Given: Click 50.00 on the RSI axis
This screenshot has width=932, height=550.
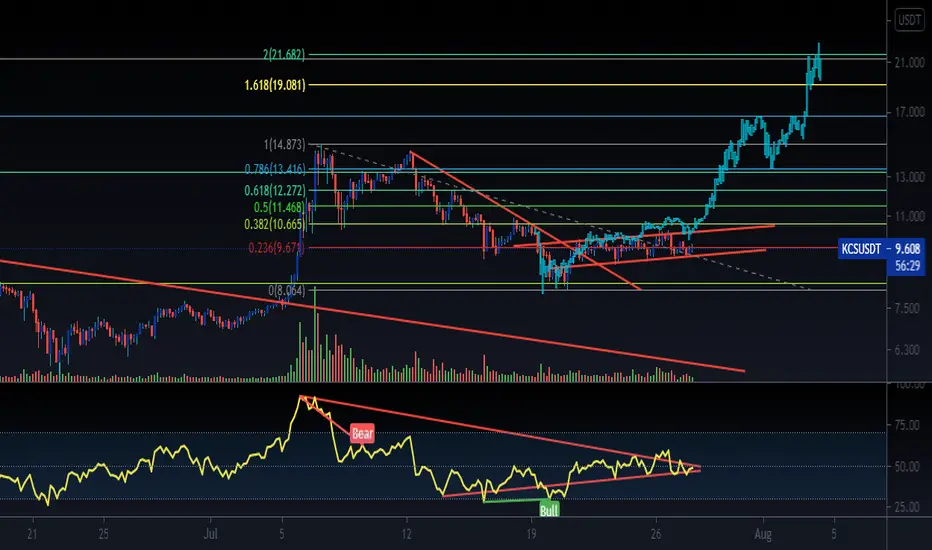Looking at the screenshot, I should pyautogui.click(x=909, y=467).
